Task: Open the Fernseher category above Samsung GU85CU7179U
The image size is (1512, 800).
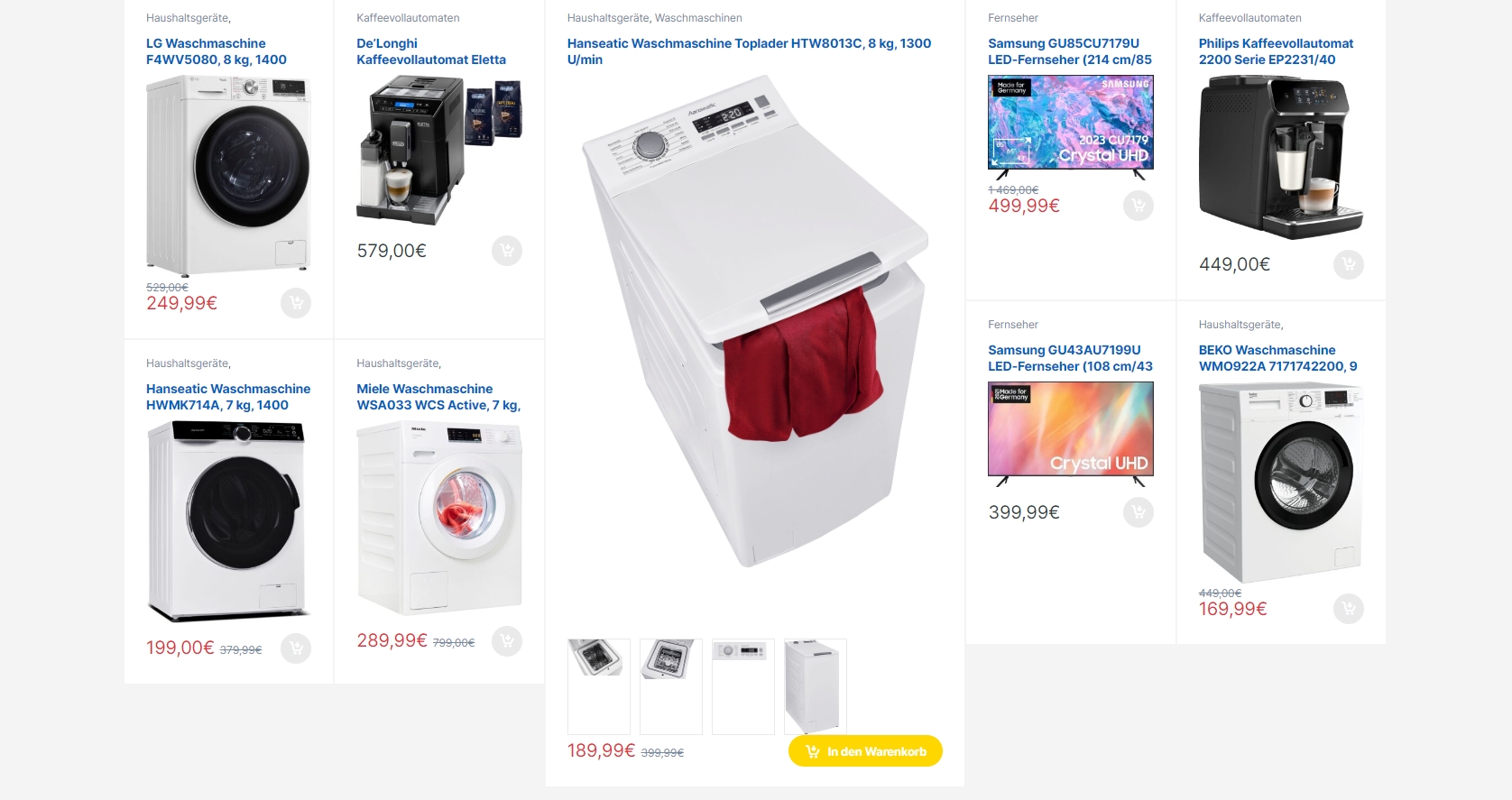Action: pyautogui.click(x=1013, y=18)
